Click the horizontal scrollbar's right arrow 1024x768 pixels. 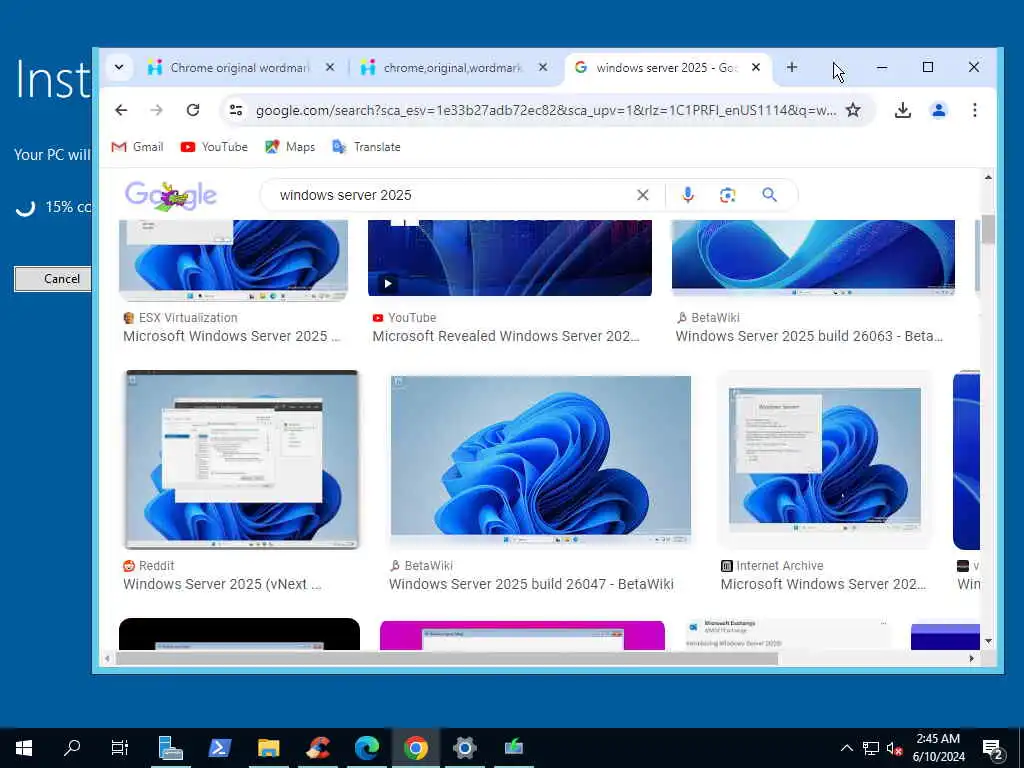point(972,658)
